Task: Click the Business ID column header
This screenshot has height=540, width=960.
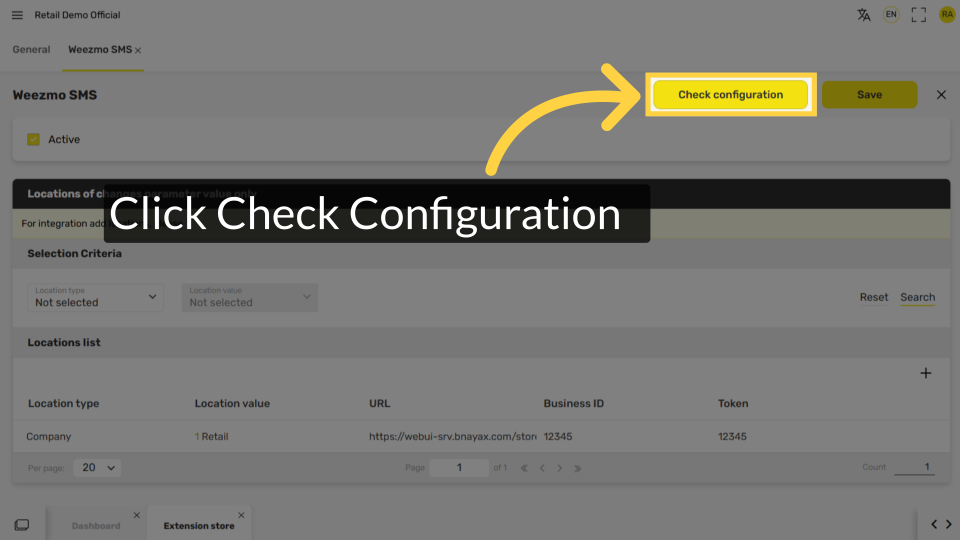Action: pos(573,403)
